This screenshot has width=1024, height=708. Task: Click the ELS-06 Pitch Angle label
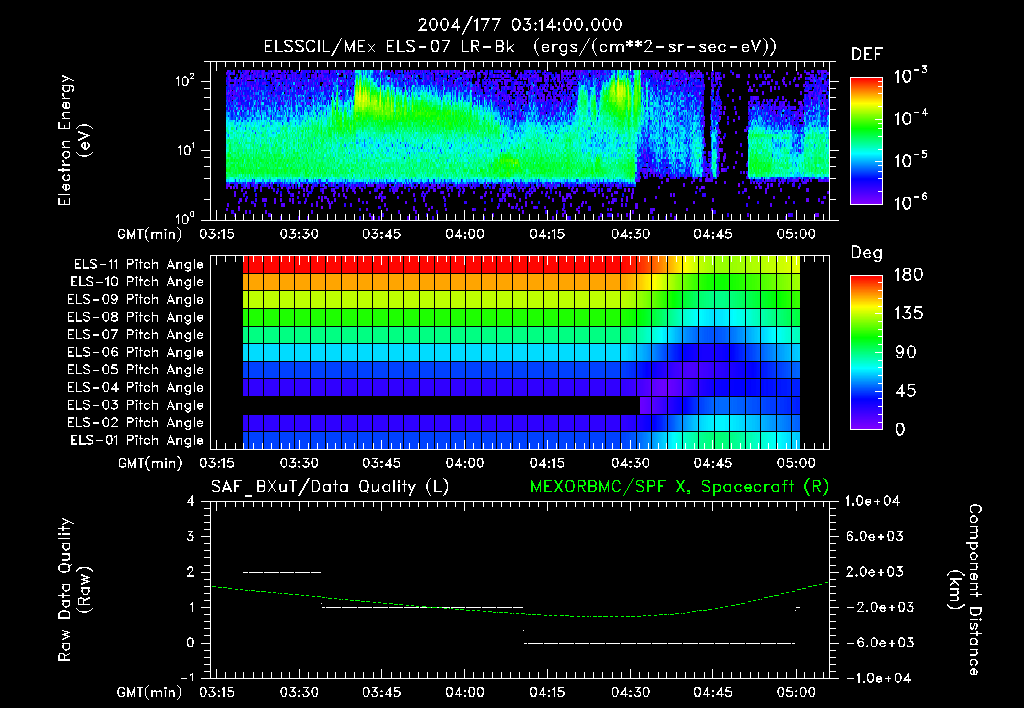[x=135, y=352]
